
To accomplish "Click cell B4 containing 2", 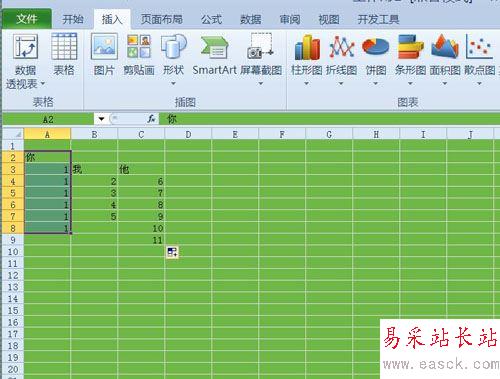I will 94,181.
